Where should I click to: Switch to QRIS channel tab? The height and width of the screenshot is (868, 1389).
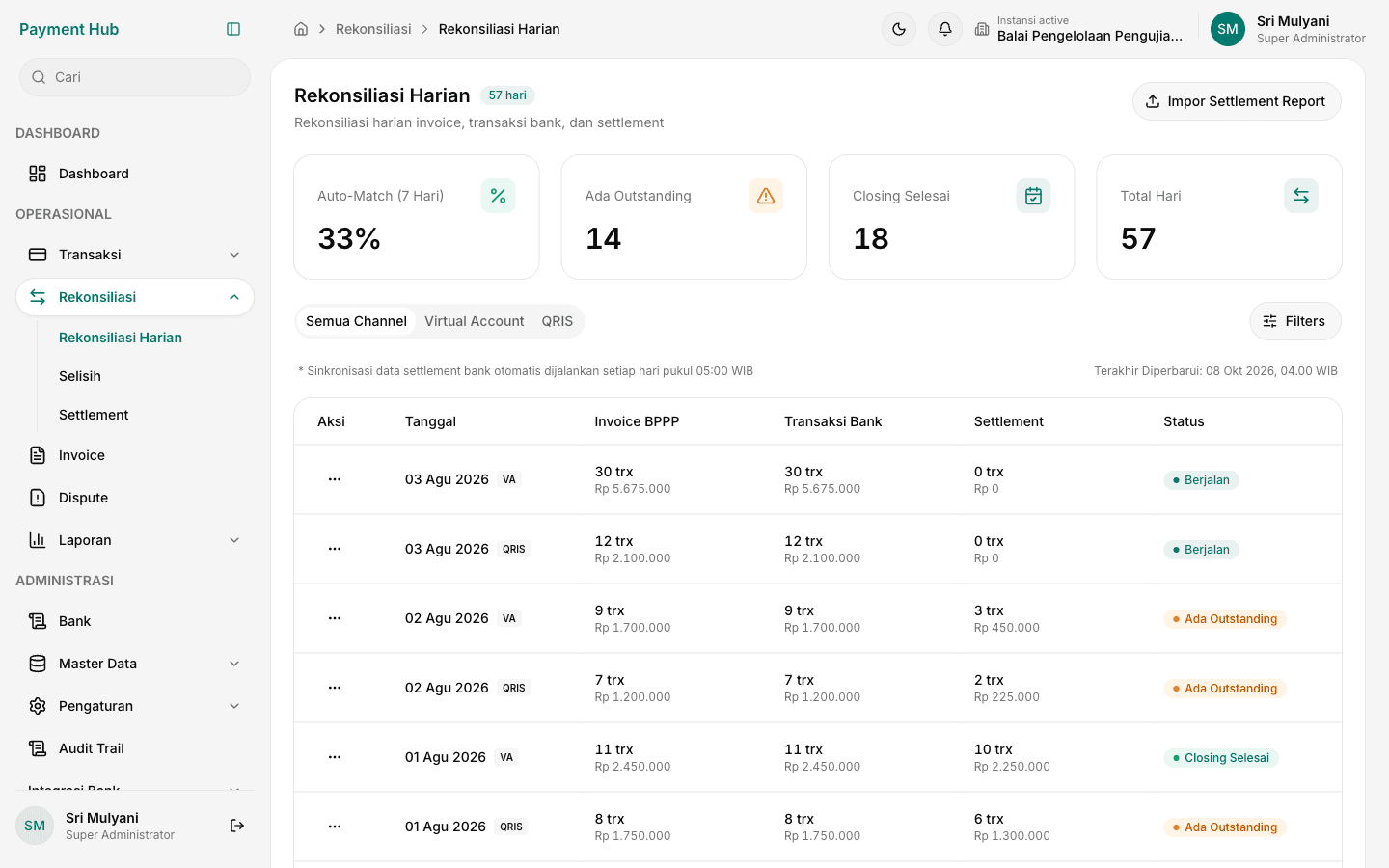click(557, 321)
